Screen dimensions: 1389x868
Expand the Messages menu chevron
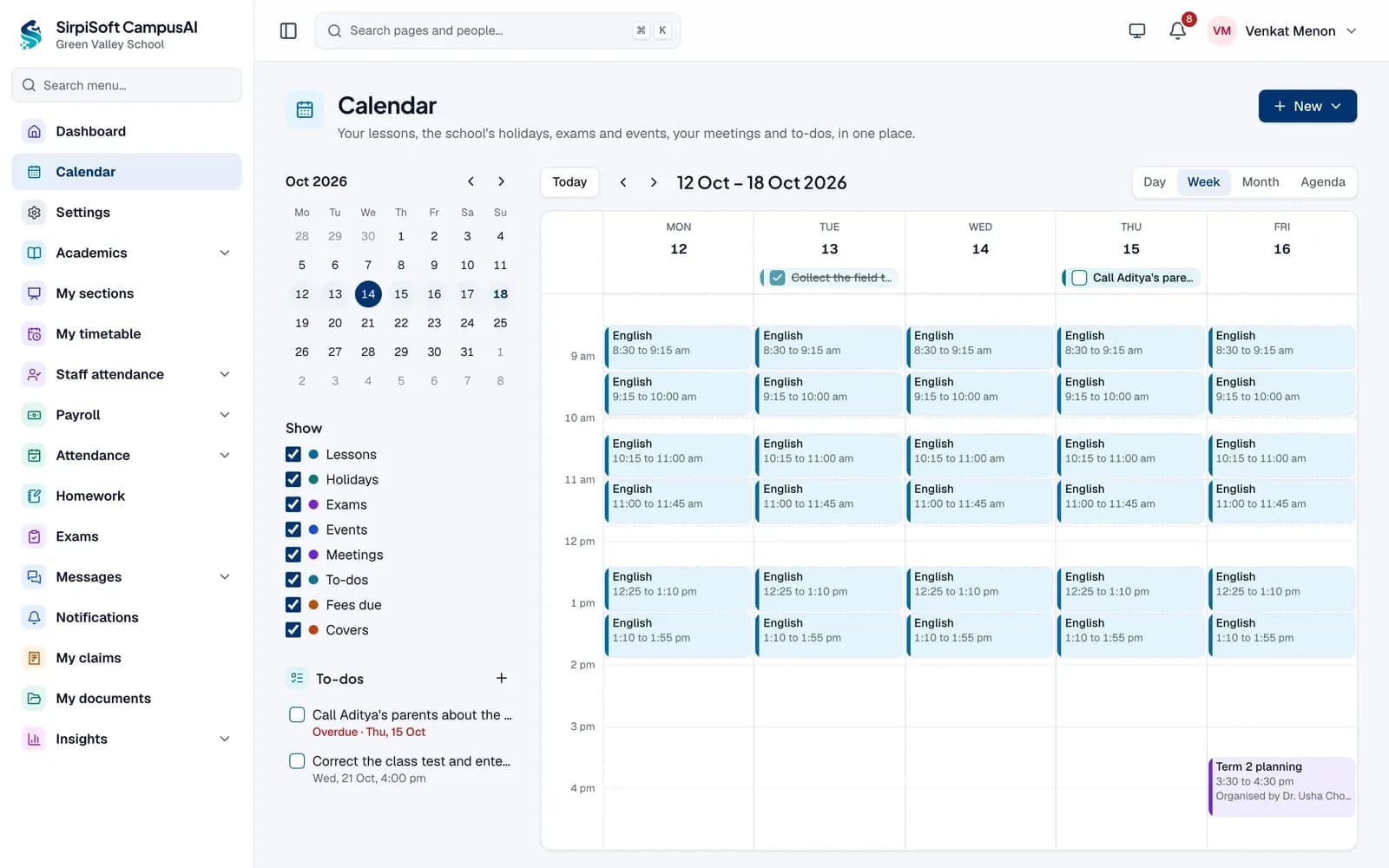225,576
